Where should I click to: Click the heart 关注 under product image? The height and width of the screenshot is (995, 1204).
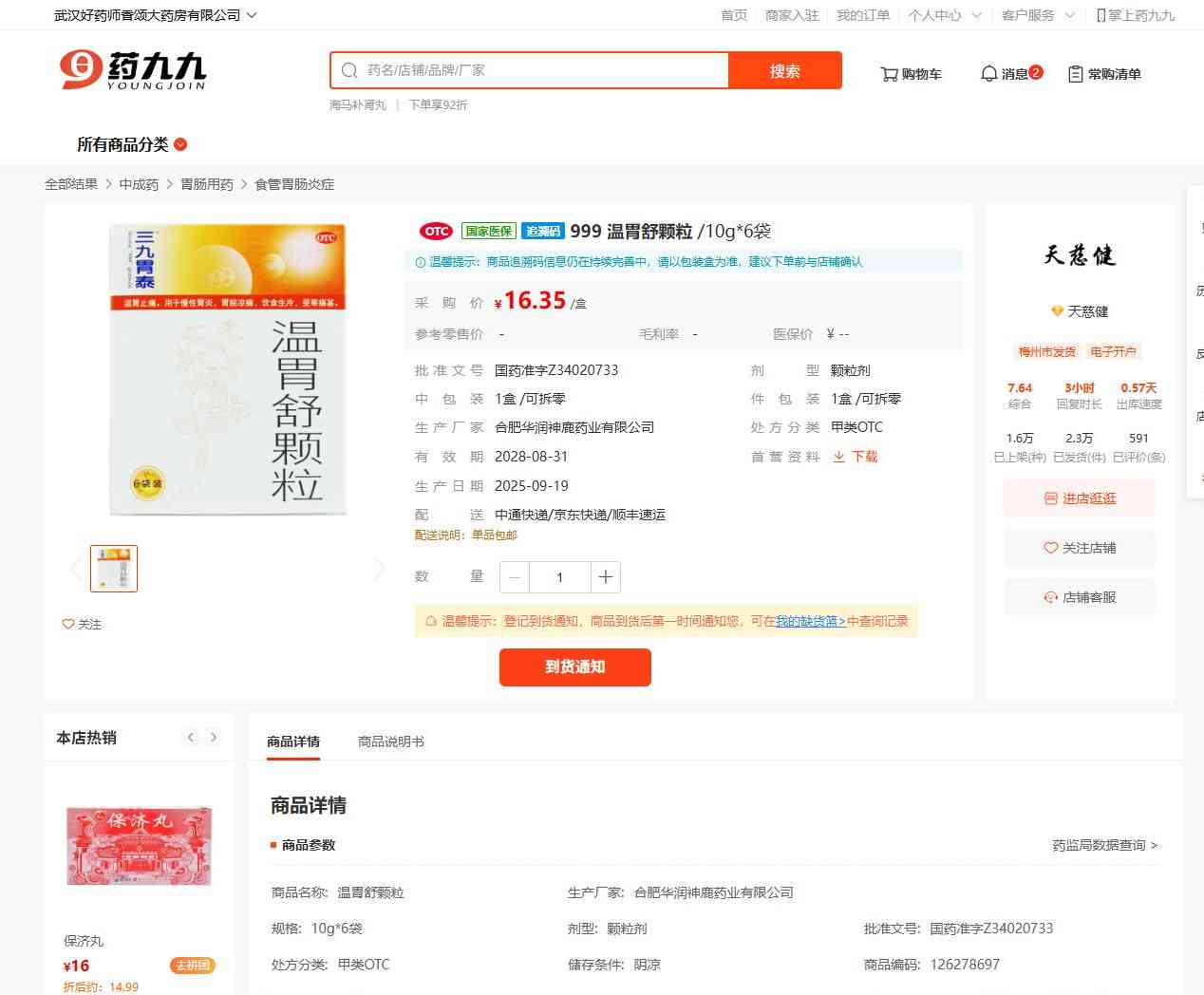[82, 624]
